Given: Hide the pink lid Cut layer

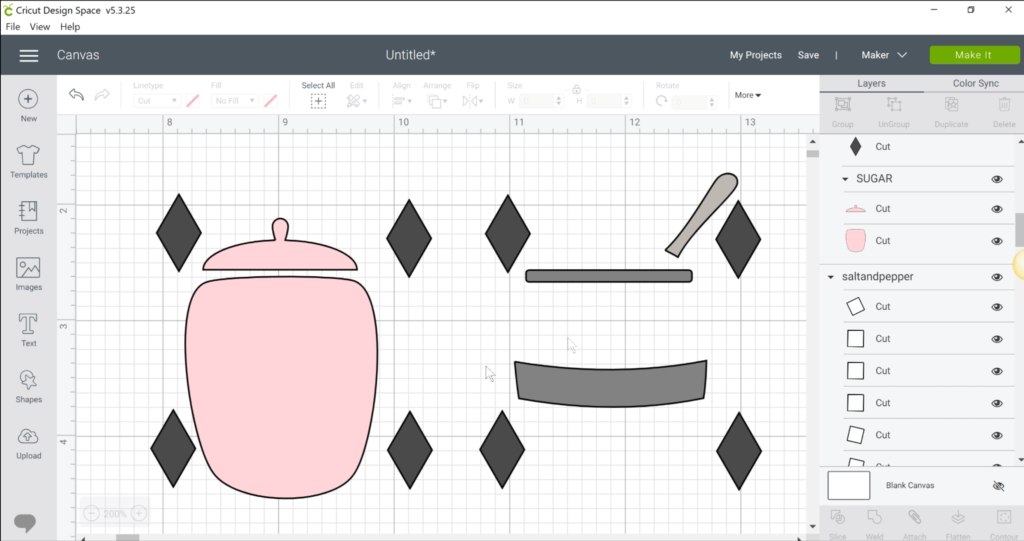Looking at the screenshot, I should tap(997, 209).
